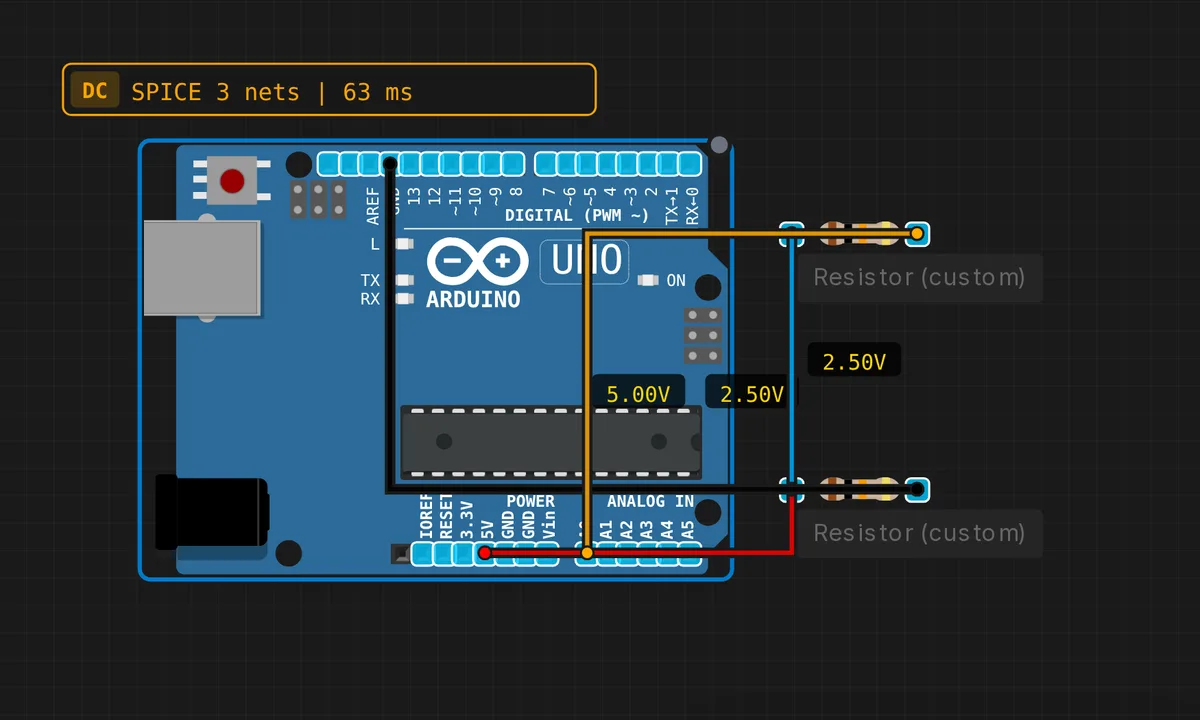
Task: Select digital pin 2
Action: (x=649, y=164)
